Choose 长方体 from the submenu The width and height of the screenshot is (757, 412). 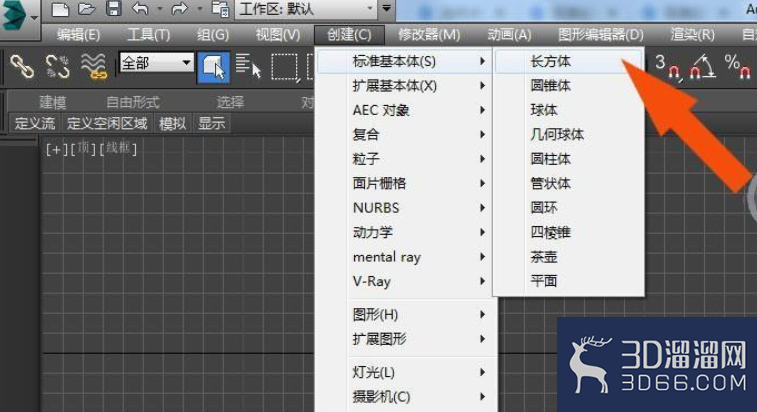[x=569, y=61]
